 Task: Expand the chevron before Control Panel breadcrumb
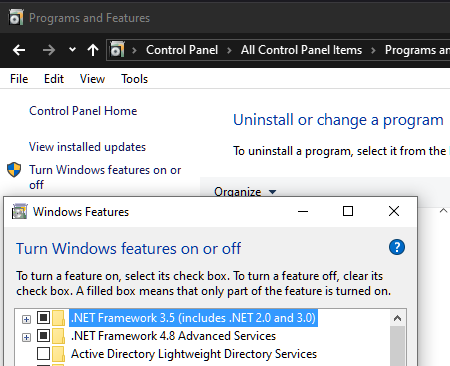click(x=134, y=50)
